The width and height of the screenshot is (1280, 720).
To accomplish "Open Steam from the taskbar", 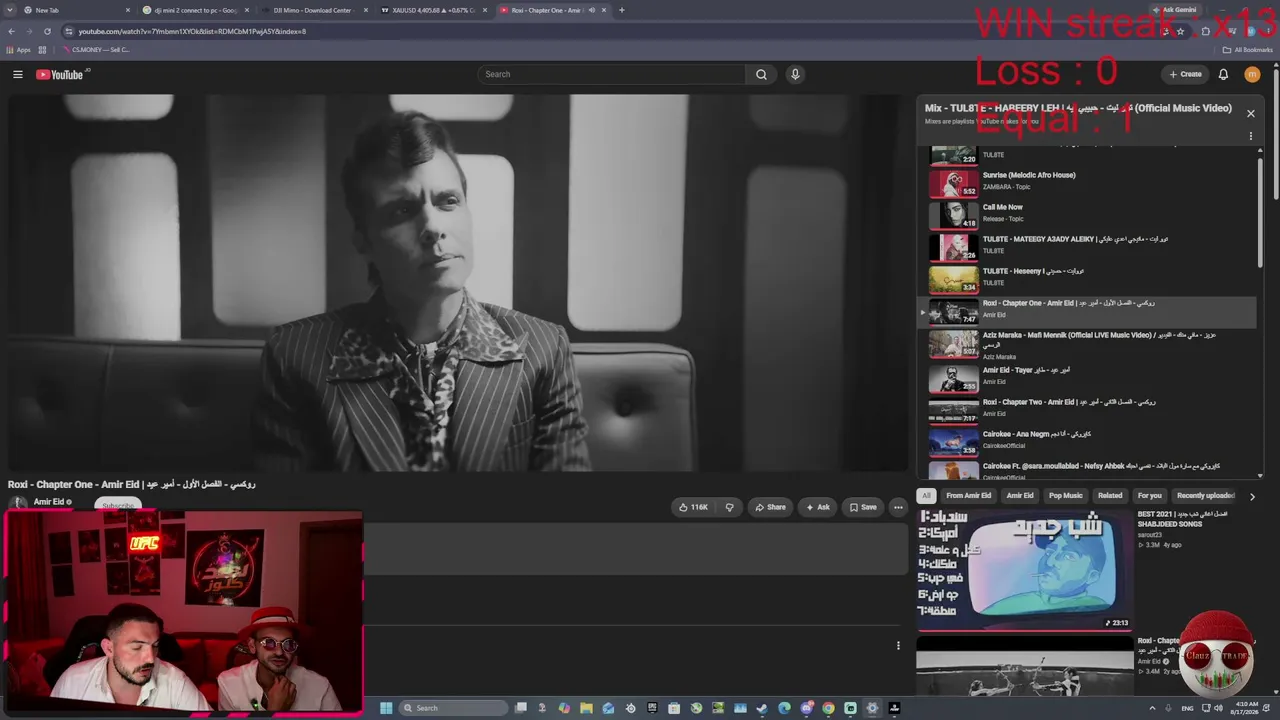I will click(x=762, y=708).
